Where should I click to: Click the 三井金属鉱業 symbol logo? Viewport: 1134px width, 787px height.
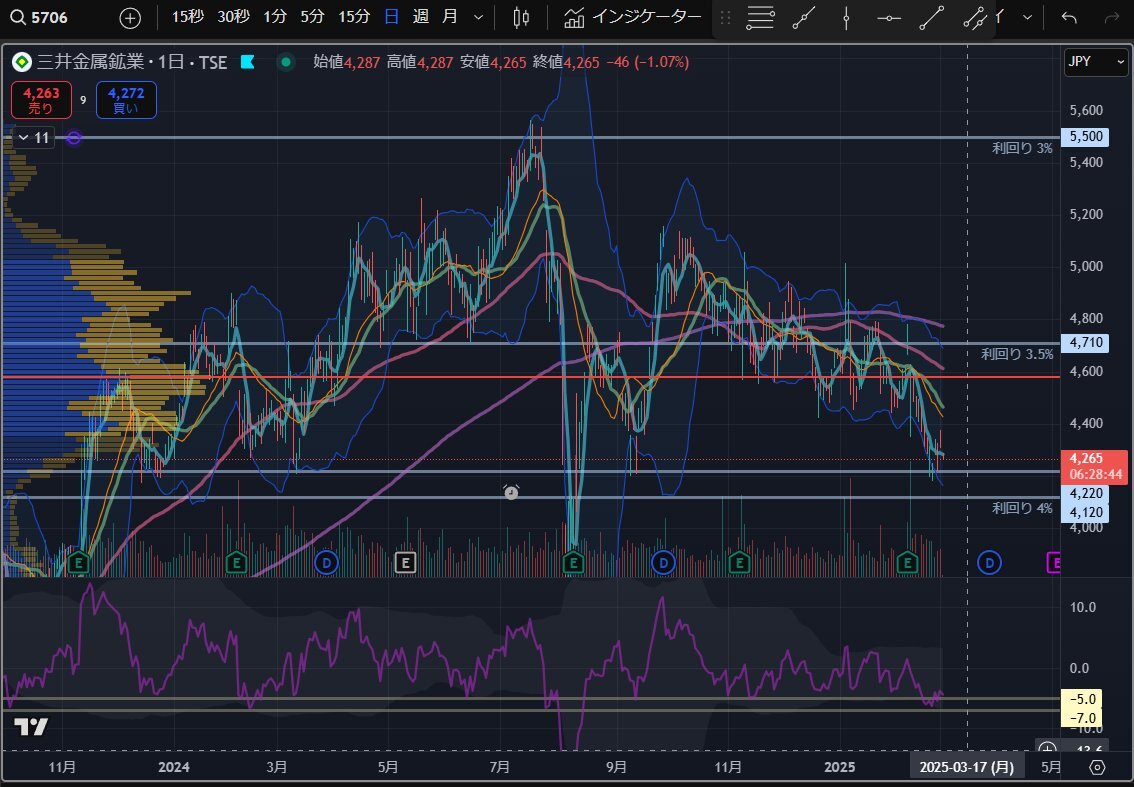coord(22,63)
